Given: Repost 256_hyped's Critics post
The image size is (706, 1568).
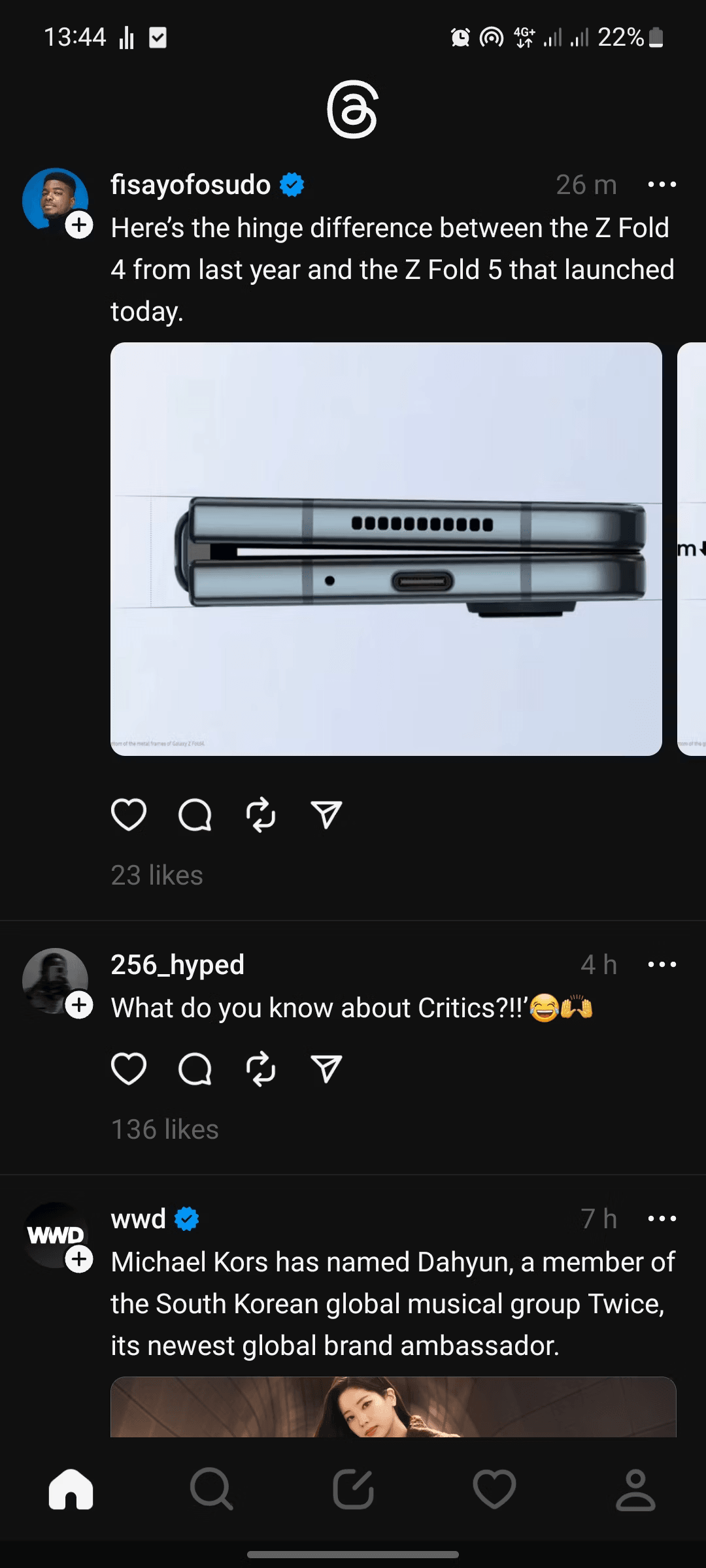Looking at the screenshot, I should [261, 1069].
